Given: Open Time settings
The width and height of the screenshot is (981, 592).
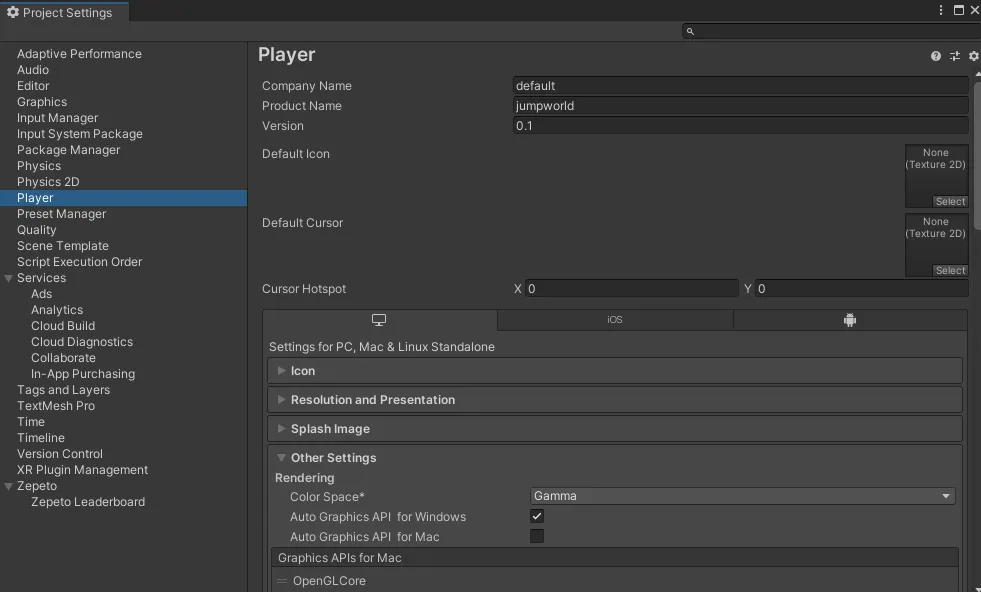Looking at the screenshot, I should (31, 422).
